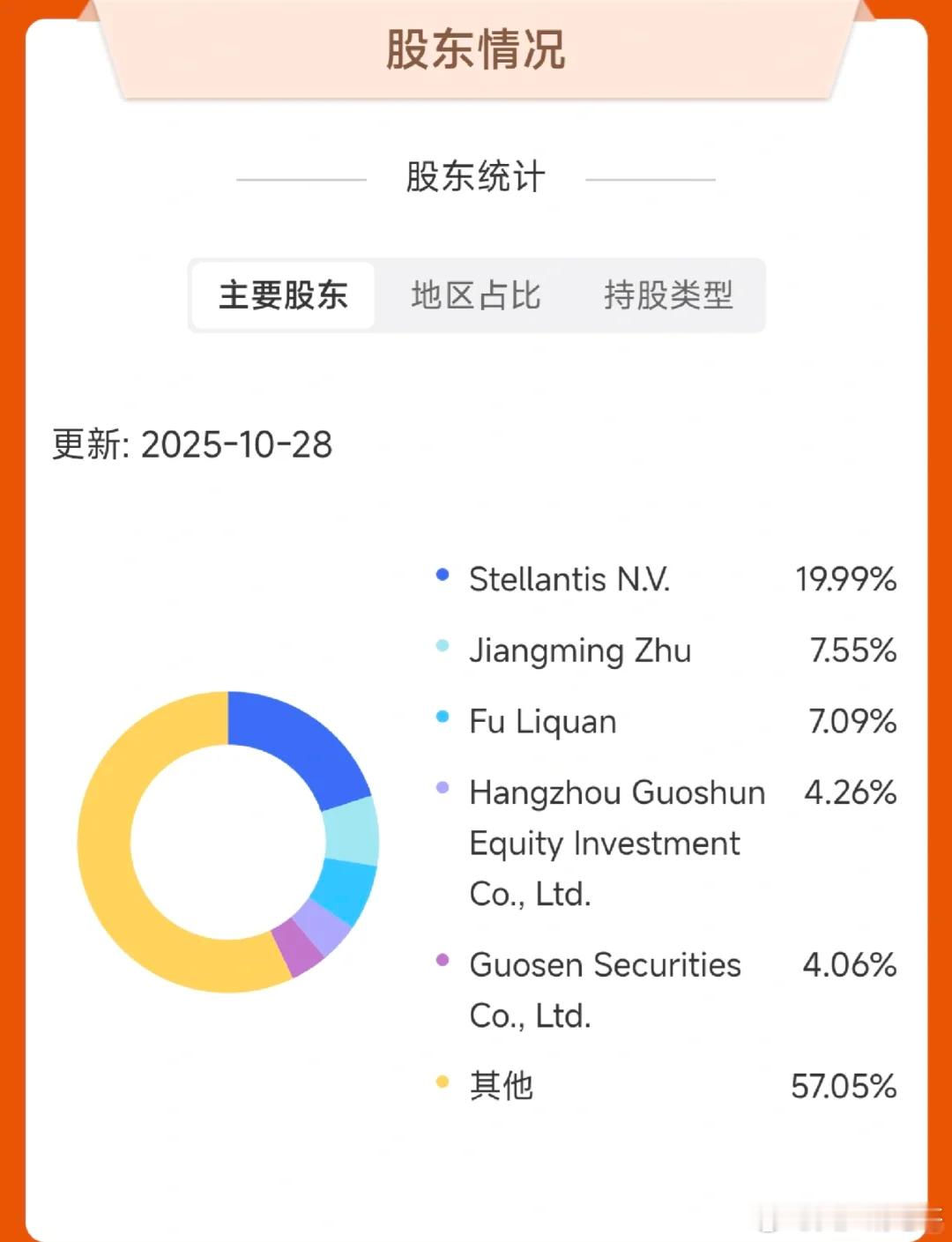
Task: Switch to the 地区占比 tab
Action: 475,295
